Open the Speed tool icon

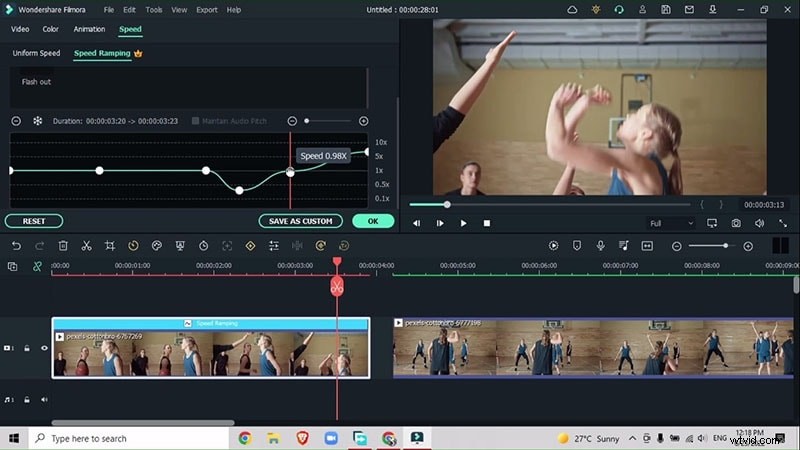133,246
